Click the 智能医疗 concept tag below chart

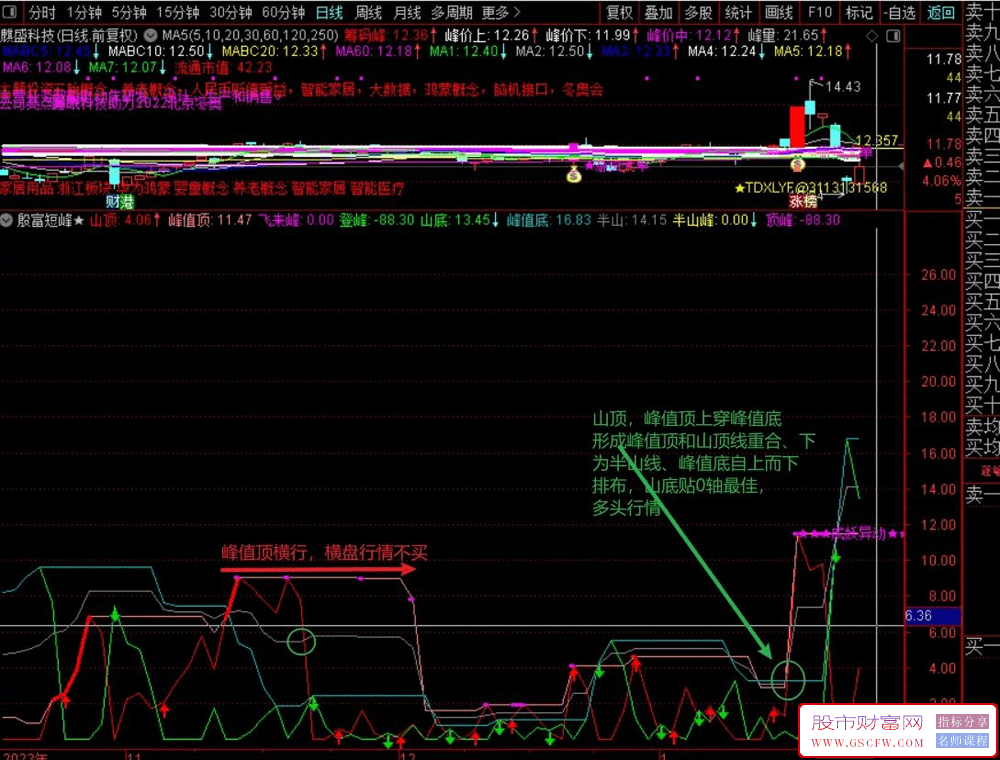pyautogui.click(x=377, y=188)
